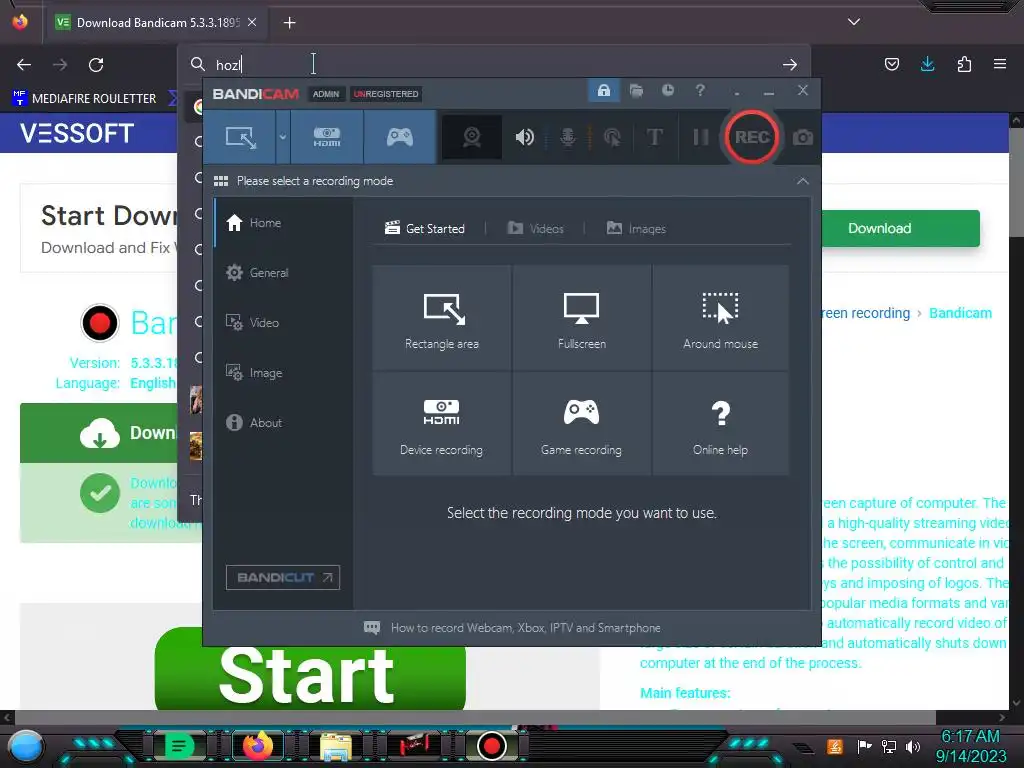
Task: Click the network icon in system tray
Action: click(x=889, y=746)
